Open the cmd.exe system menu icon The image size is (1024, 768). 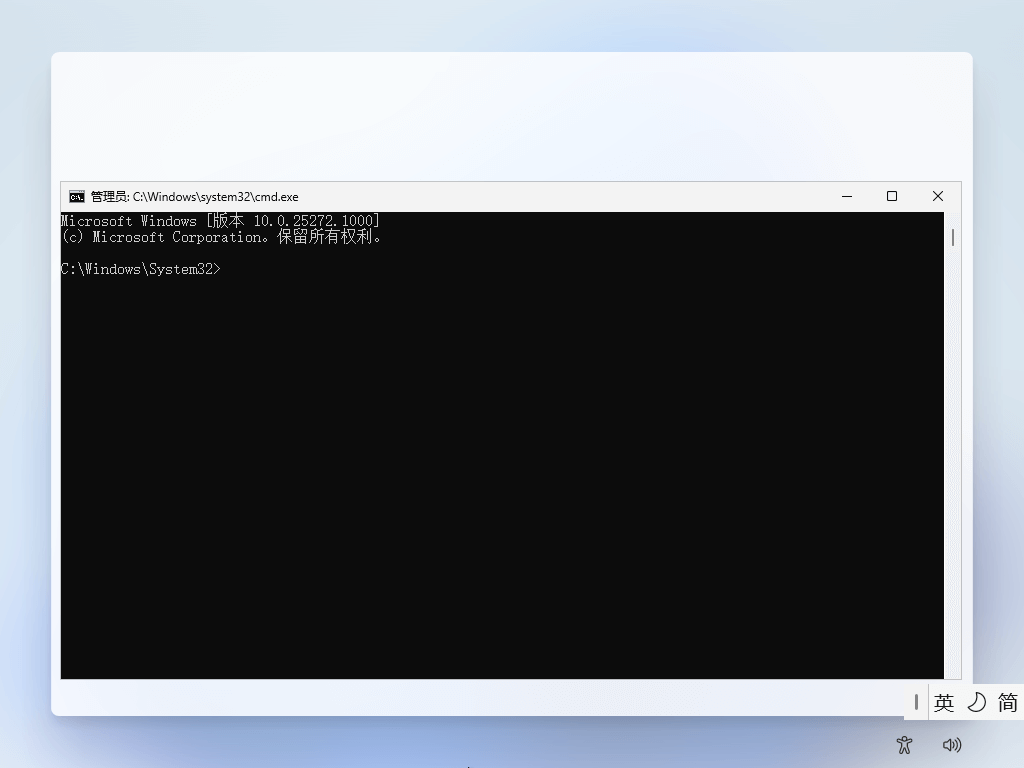coord(76,197)
